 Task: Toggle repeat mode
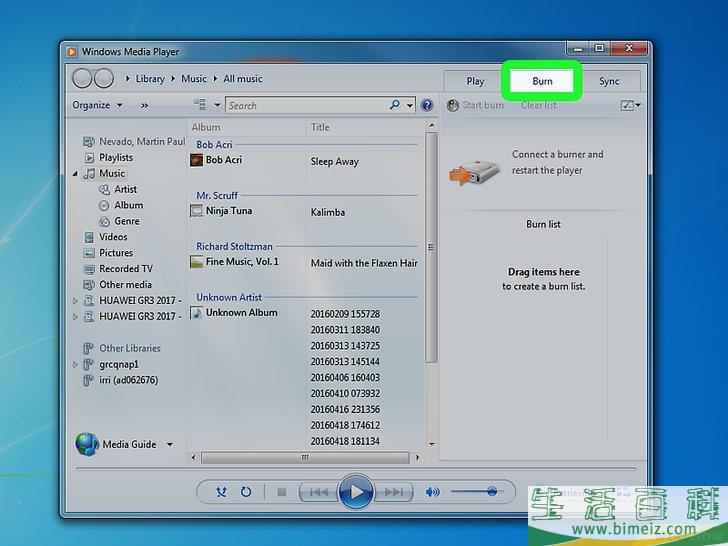click(246, 492)
